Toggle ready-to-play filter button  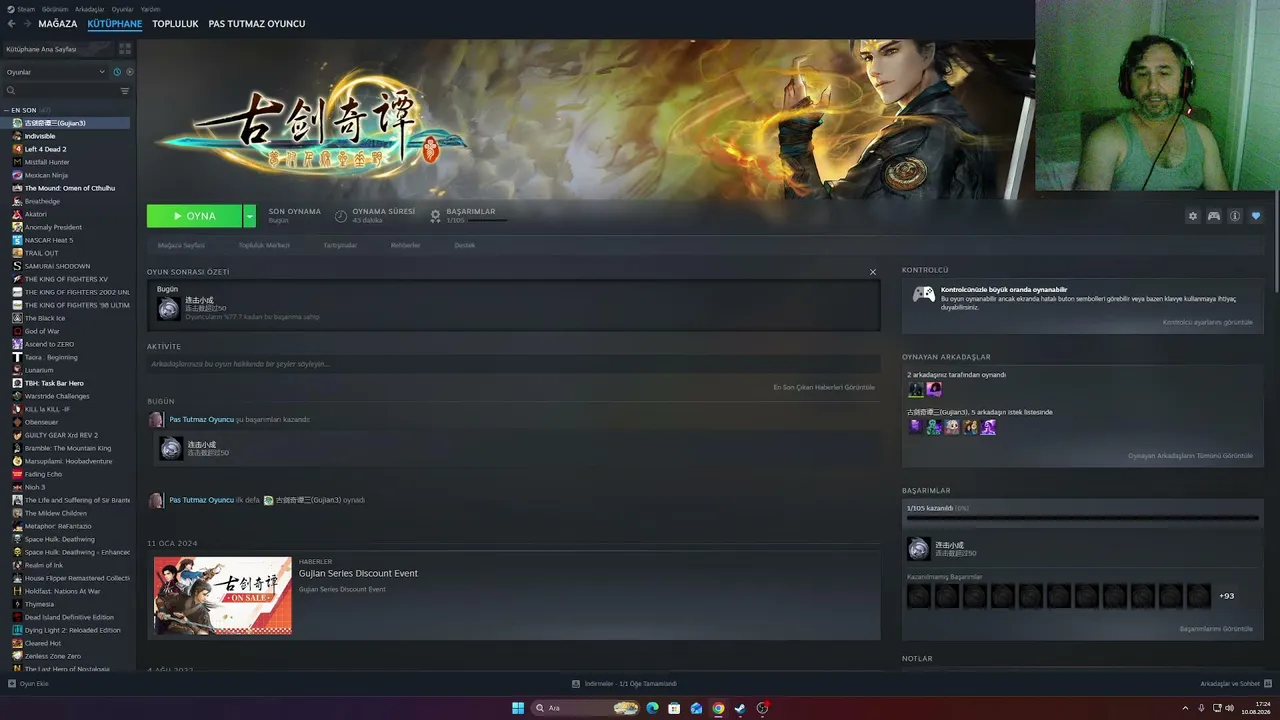[129, 72]
